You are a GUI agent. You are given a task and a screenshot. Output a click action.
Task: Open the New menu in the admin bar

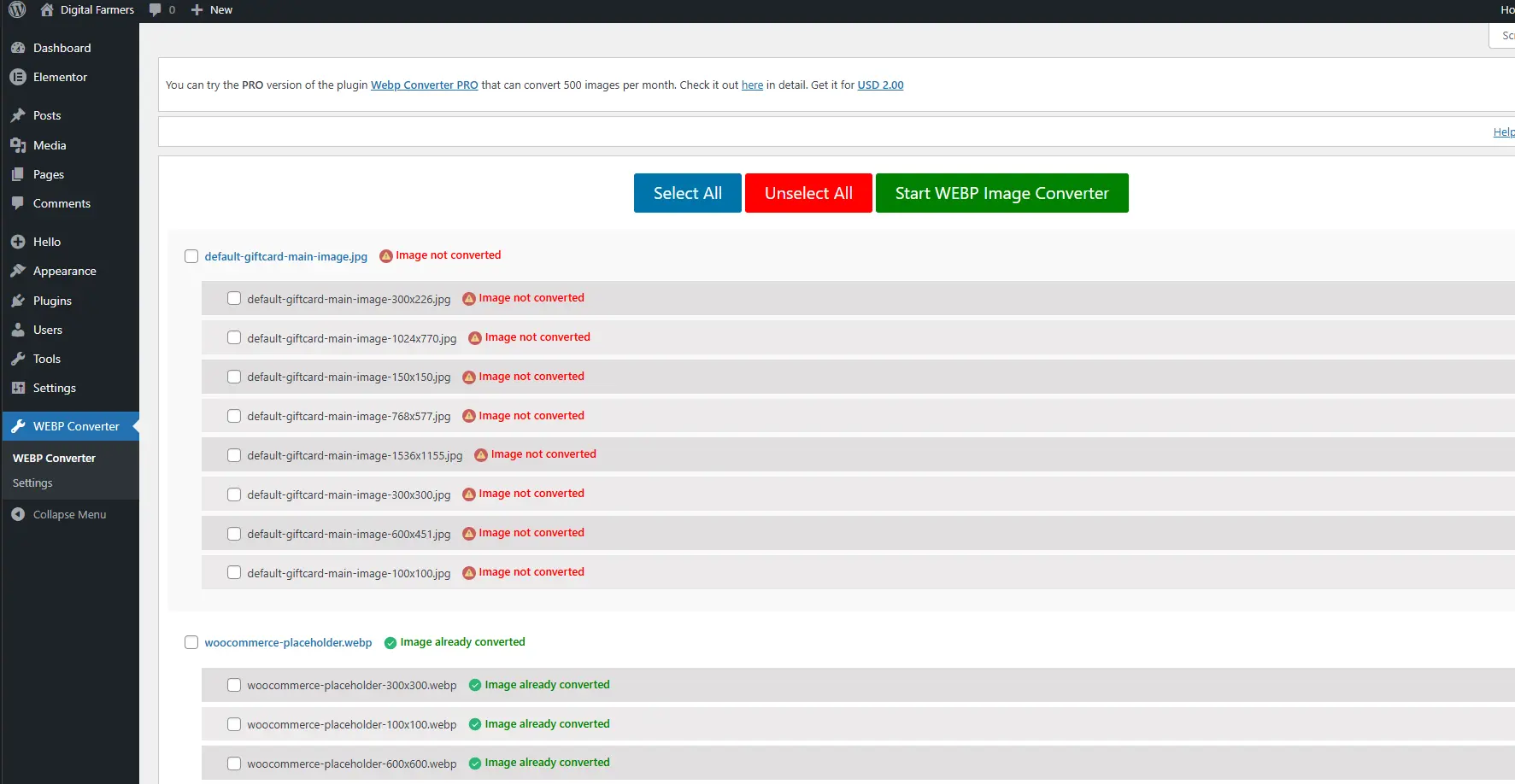[211, 9]
